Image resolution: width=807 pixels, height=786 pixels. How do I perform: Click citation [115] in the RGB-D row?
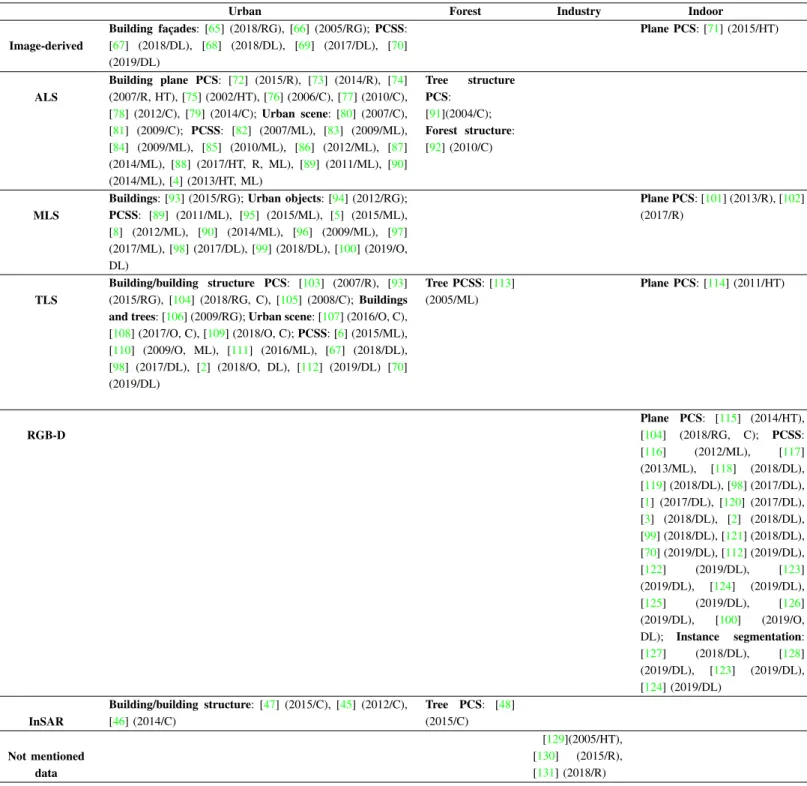click(728, 418)
